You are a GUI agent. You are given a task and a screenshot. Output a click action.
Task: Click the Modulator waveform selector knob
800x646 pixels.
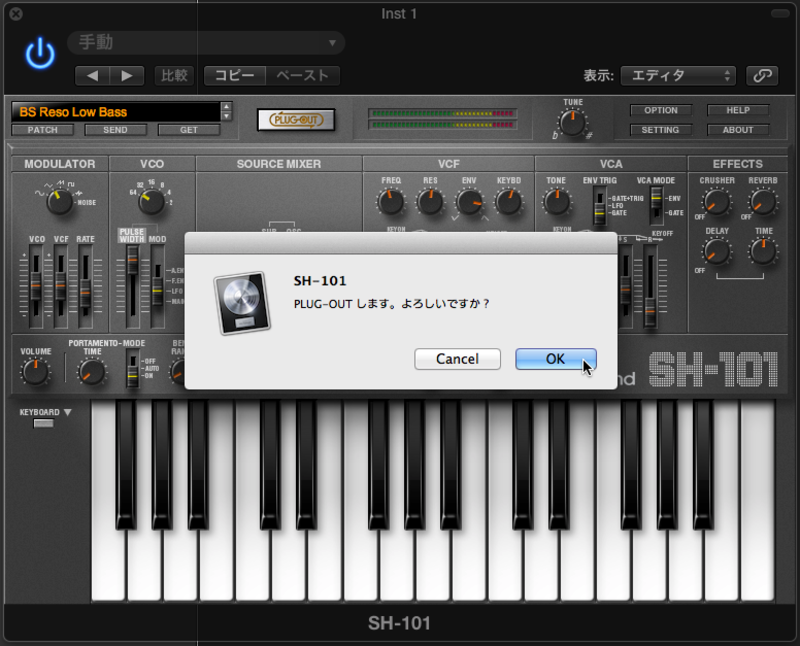click(x=60, y=202)
